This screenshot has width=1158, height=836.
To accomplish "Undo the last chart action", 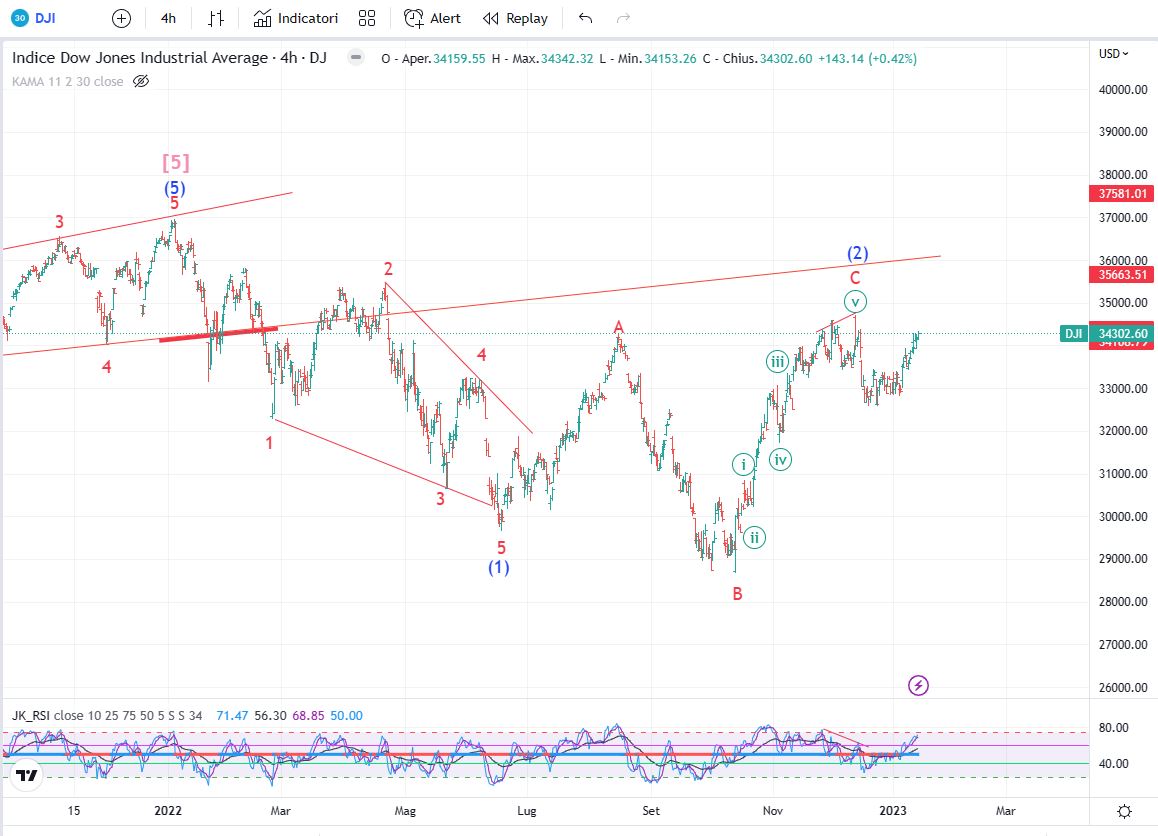I will tap(586, 18).
